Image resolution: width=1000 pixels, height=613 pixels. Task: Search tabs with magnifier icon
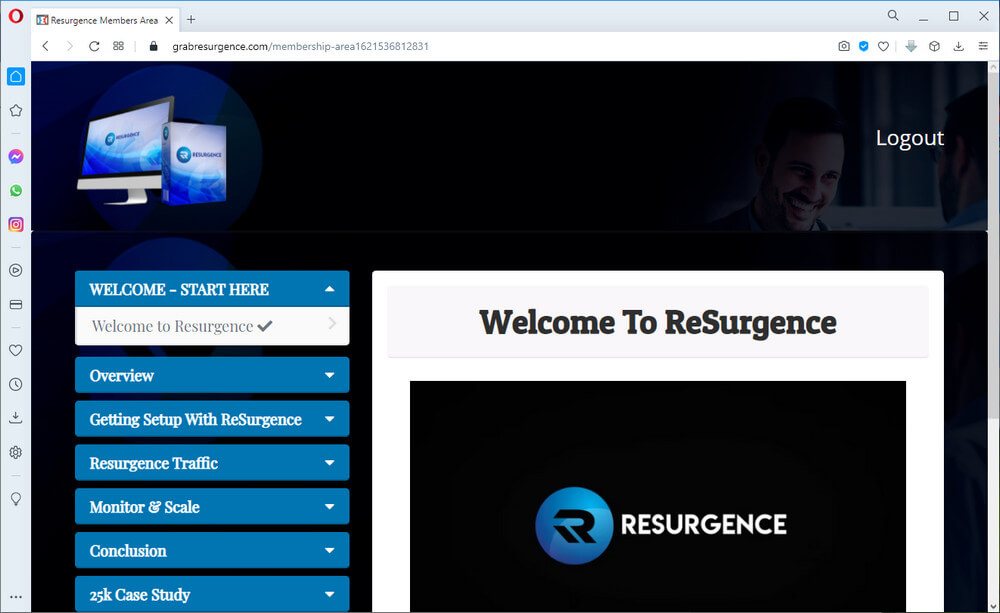pyautogui.click(x=893, y=15)
